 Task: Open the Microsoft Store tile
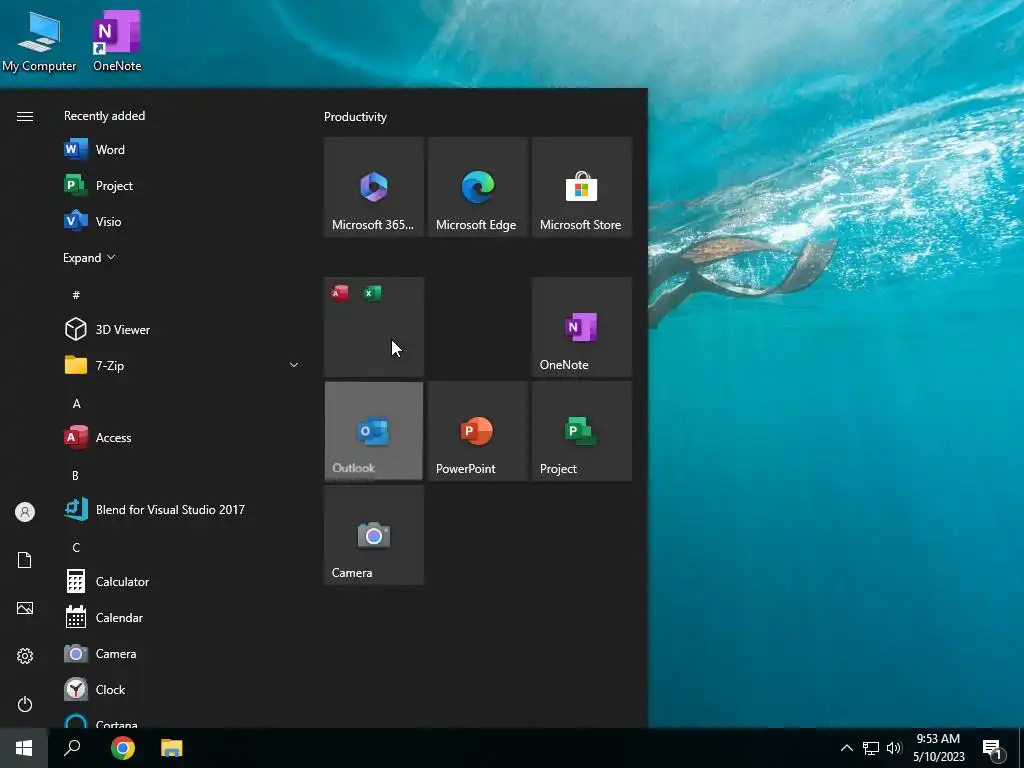[582, 187]
